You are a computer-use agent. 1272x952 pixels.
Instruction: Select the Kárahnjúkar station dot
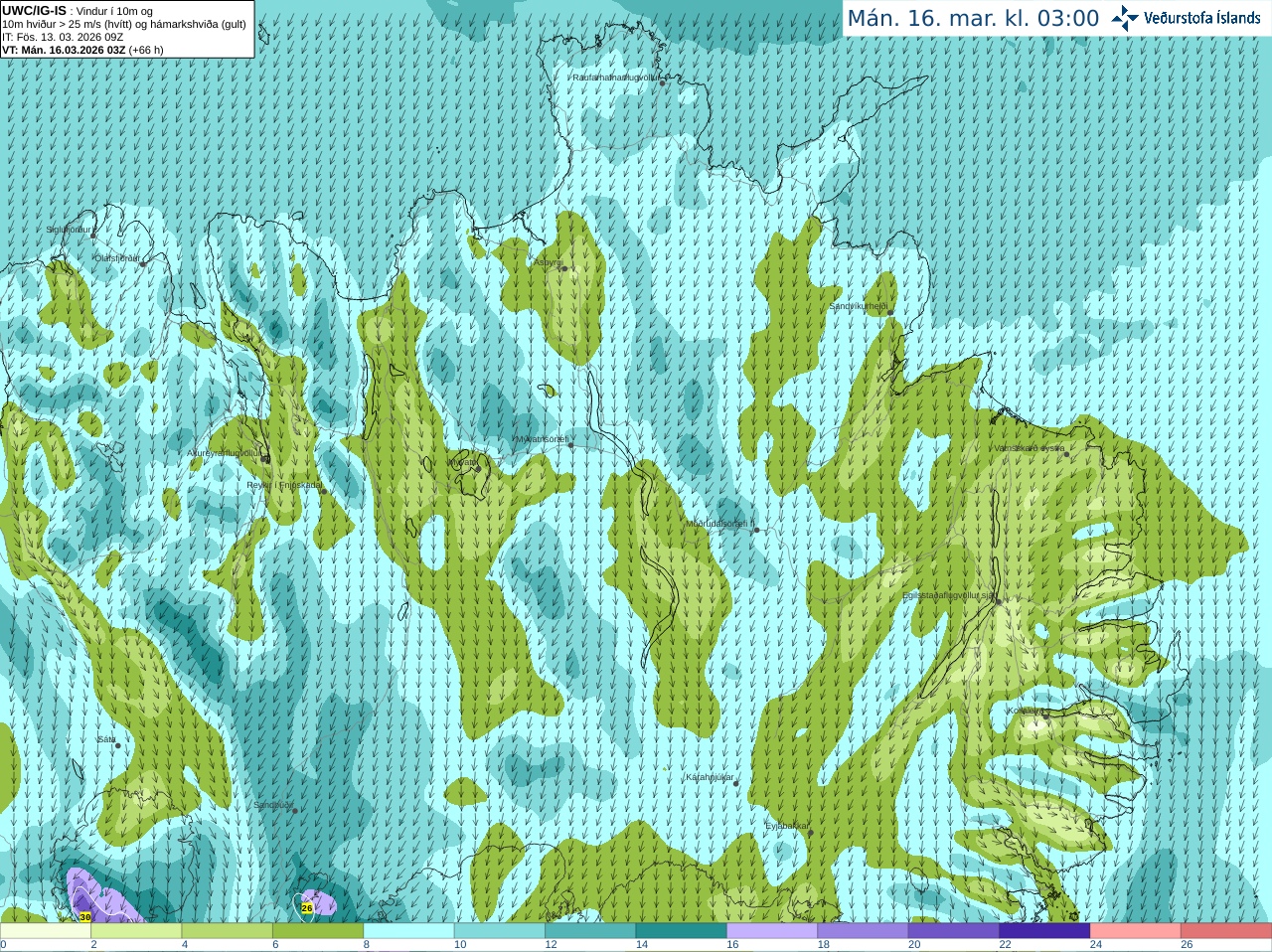tap(736, 783)
